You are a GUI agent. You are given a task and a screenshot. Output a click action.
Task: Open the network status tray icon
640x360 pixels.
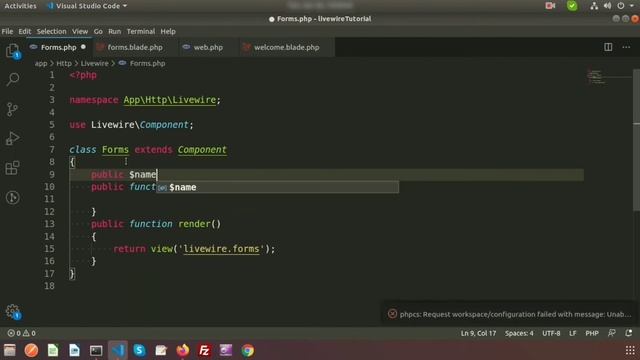click(x=594, y=6)
